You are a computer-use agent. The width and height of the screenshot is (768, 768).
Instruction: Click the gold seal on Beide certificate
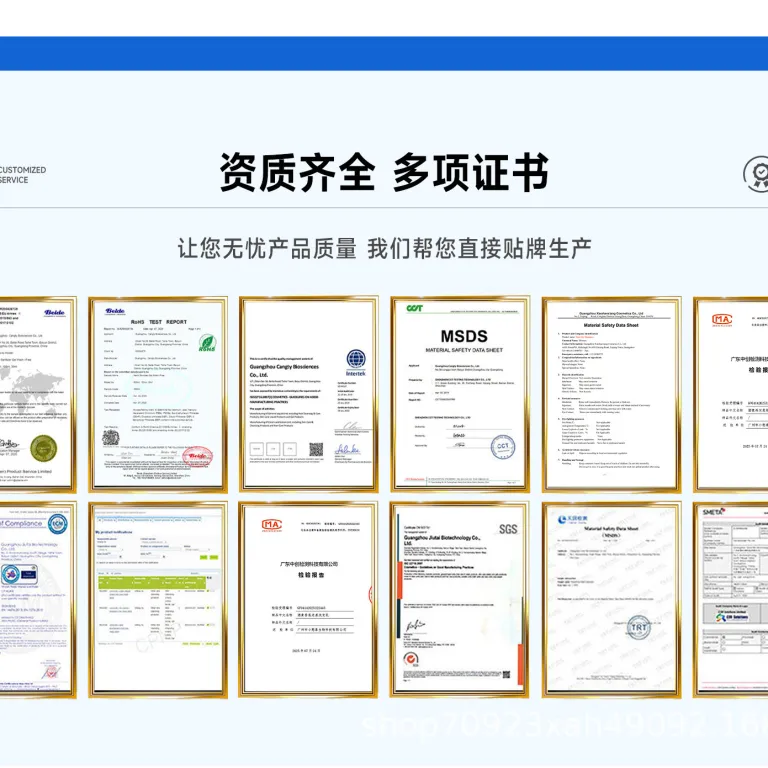[44, 448]
